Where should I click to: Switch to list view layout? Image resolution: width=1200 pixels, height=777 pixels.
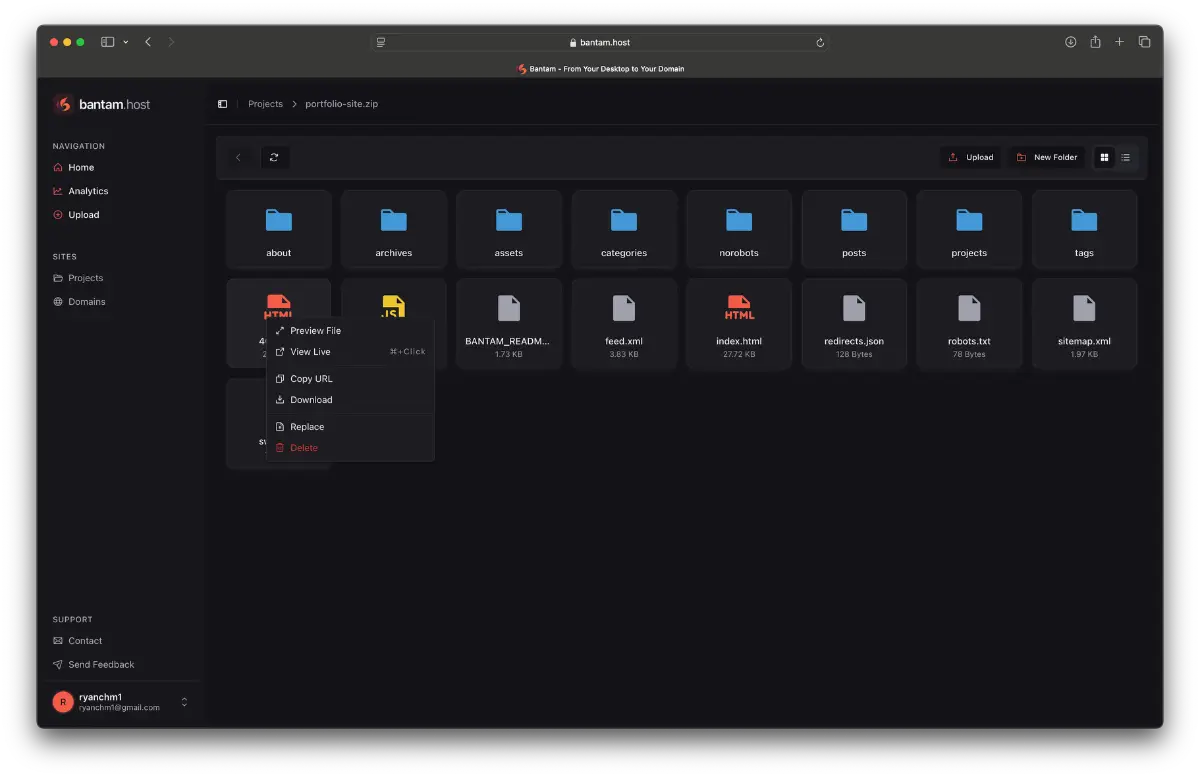[x=1126, y=157]
